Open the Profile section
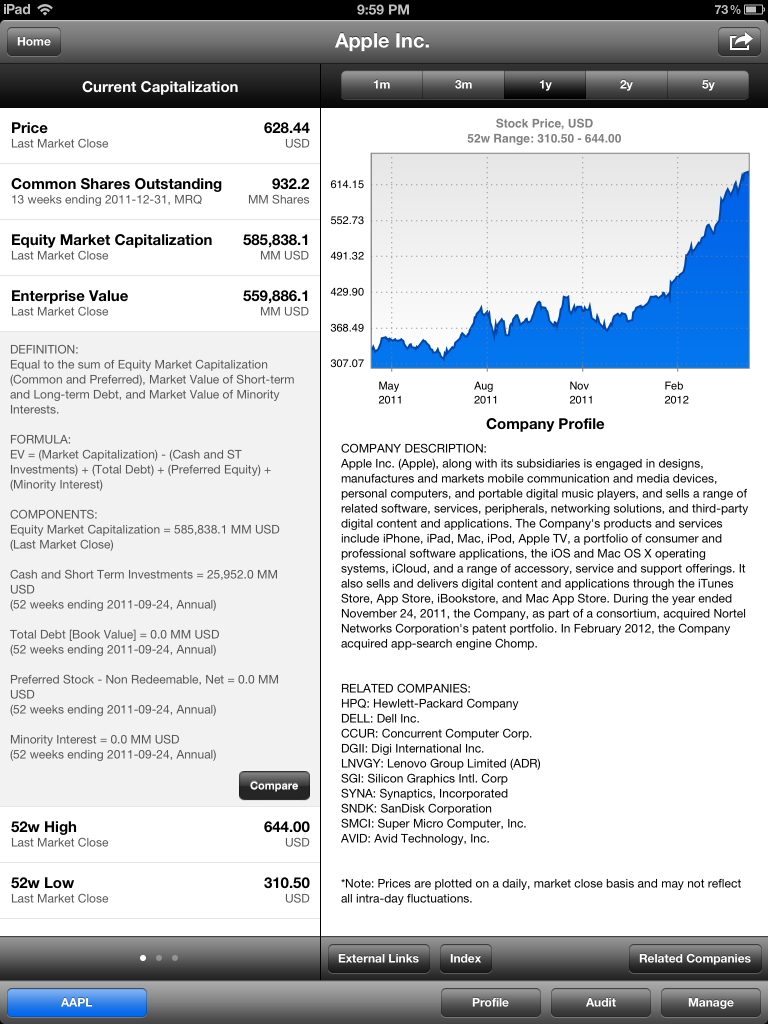768x1024 pixels. tap(490, 1002)
